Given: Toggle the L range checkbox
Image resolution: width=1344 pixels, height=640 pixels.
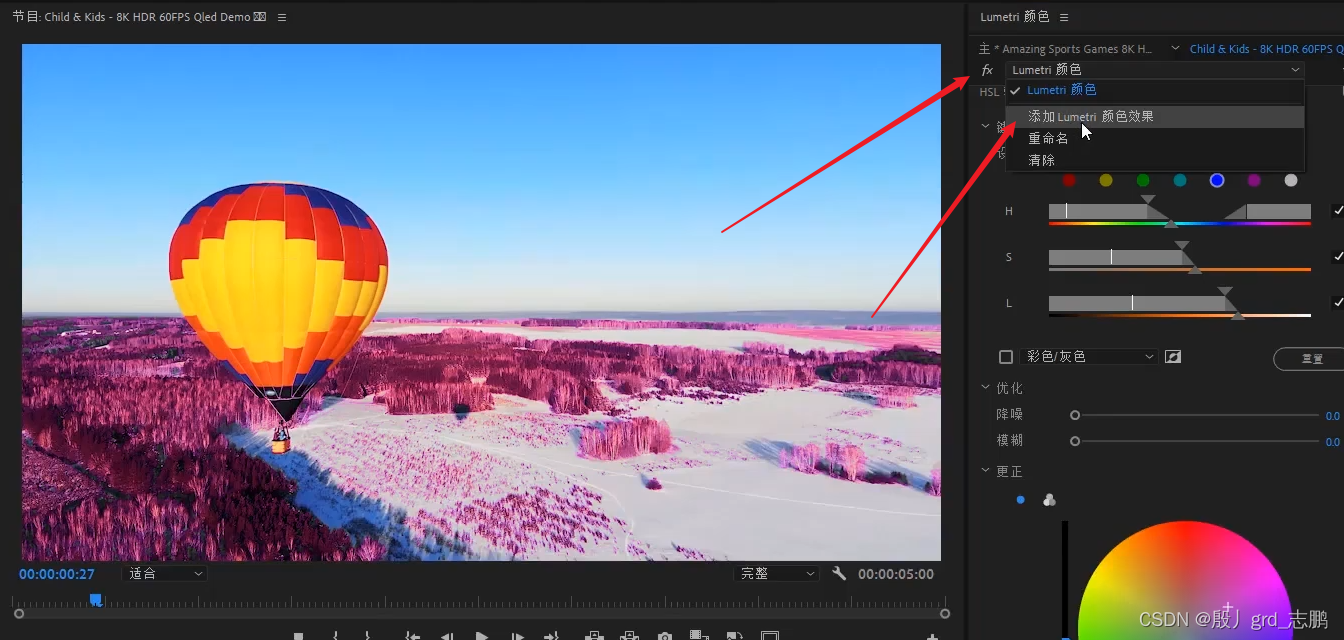Looking at the screenshot, I should tap(1338, 302).
